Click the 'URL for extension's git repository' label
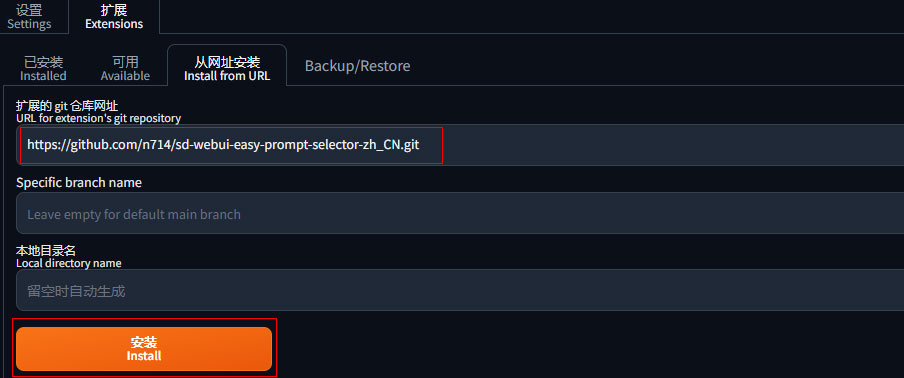The width and height of the screenshot is (904, 378). click(x=99, y=118)
